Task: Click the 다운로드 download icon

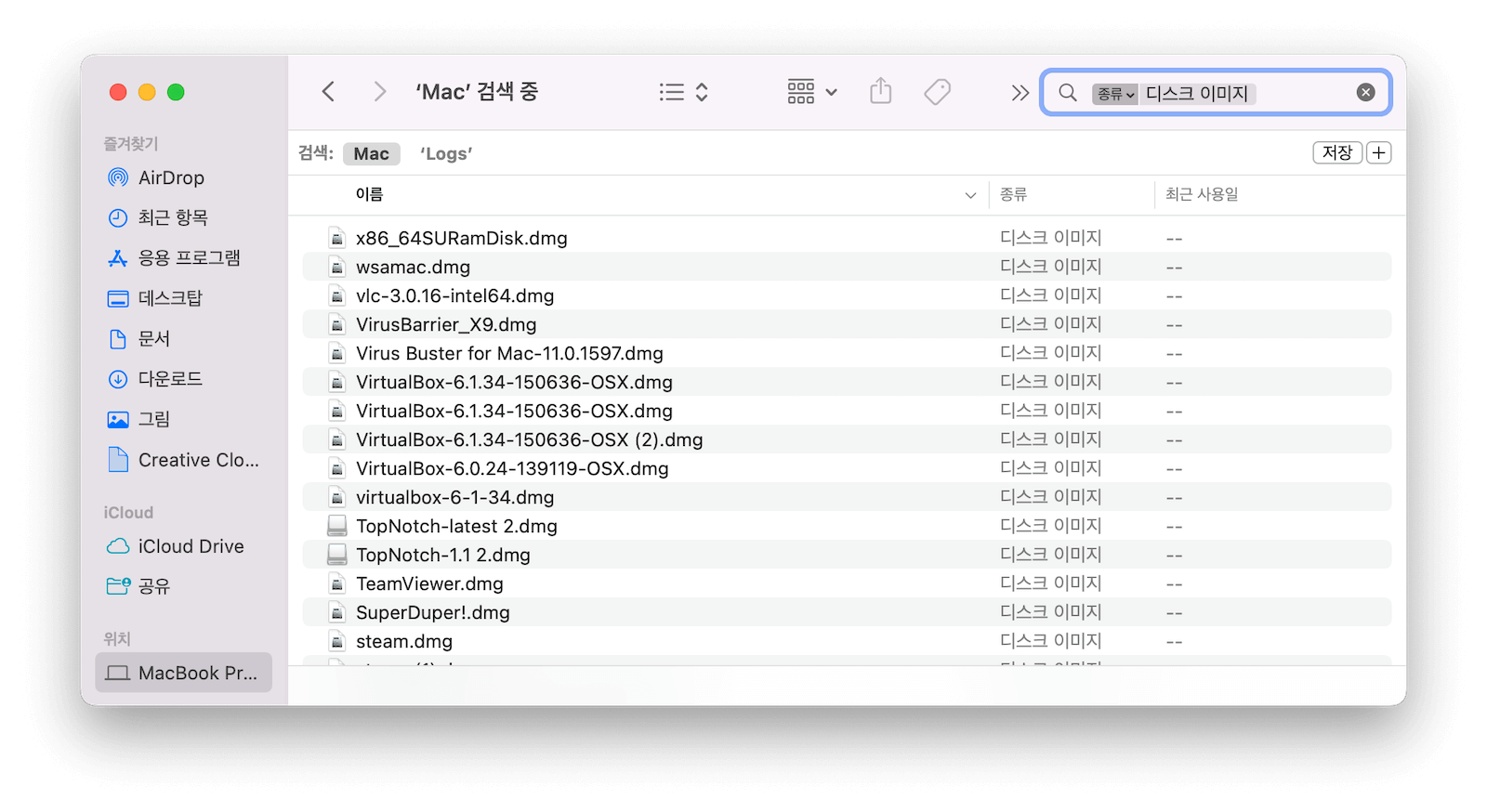Action: (x=118, y=379)
